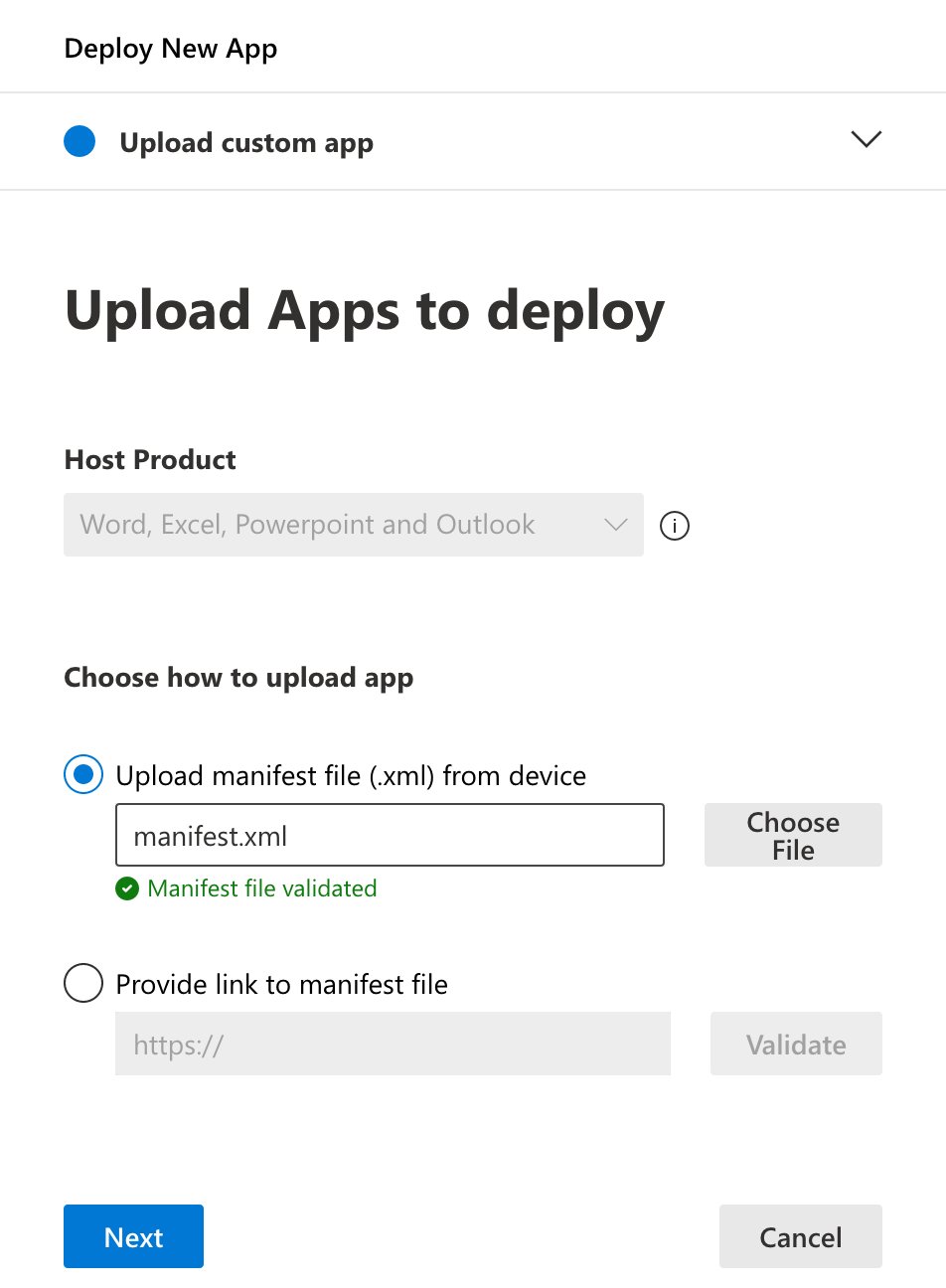Click the Upload manifest file (.xml) label text
The height and width of the screenshot is (1288, 946).
[351, 775]
